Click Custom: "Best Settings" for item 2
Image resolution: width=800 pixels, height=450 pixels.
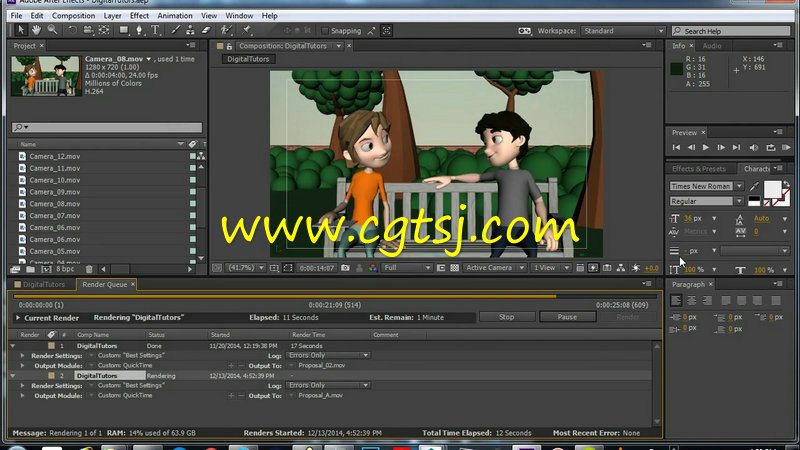(x=131, y=386)
